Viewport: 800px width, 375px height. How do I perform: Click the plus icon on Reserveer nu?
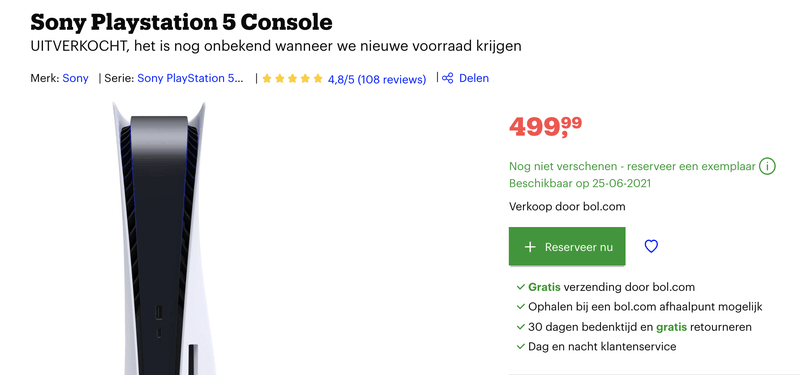(530, 247)
